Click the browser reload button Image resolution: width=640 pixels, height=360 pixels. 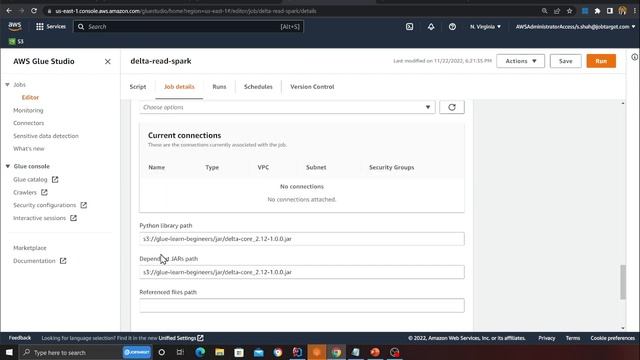(x=34, y=11)
